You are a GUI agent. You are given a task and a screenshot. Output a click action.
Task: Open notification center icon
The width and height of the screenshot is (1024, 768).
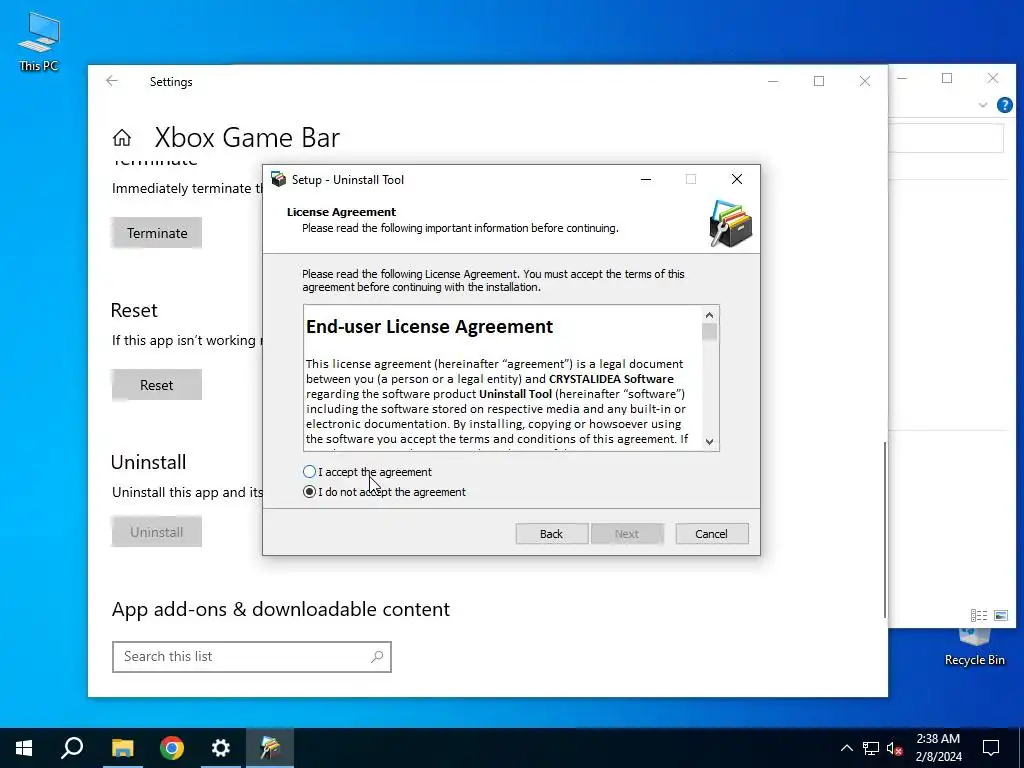(x=991, y=748)
